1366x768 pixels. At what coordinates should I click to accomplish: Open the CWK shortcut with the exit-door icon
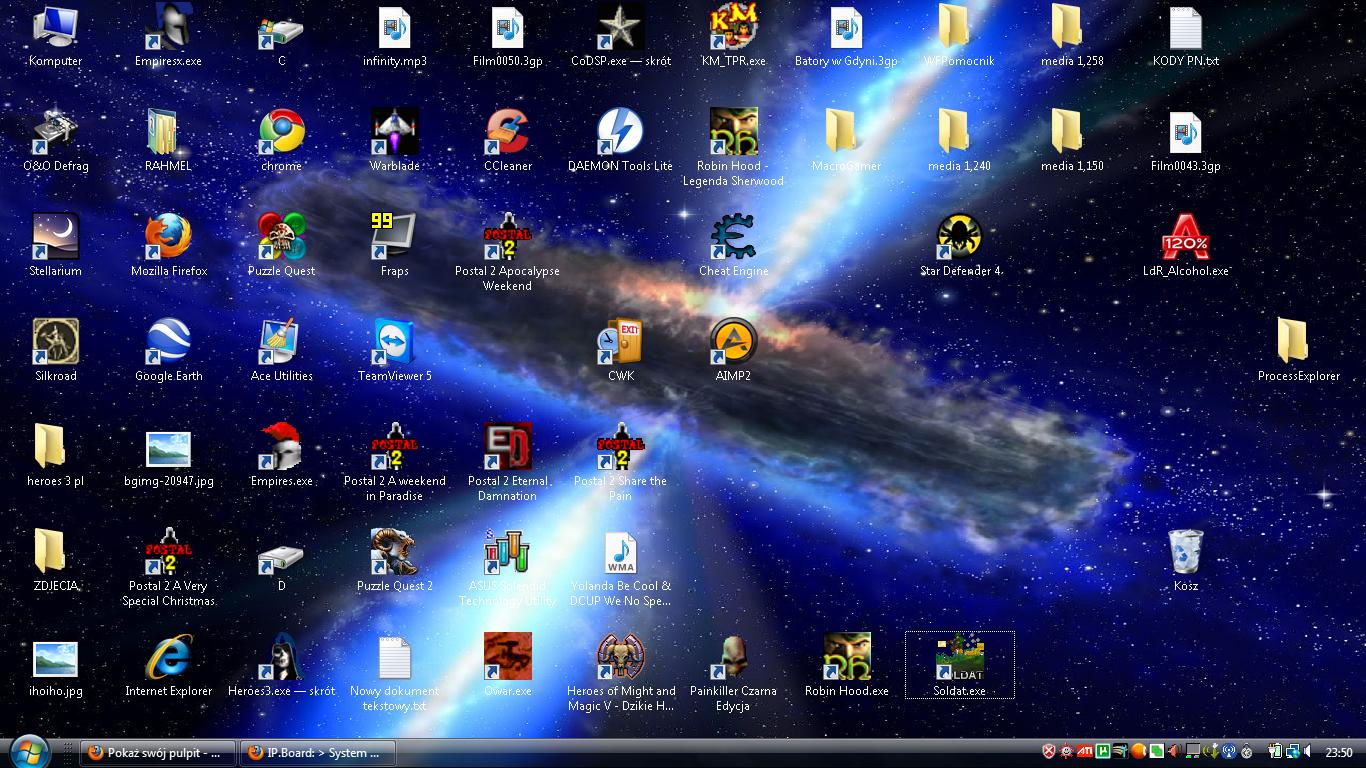[621, 351]
